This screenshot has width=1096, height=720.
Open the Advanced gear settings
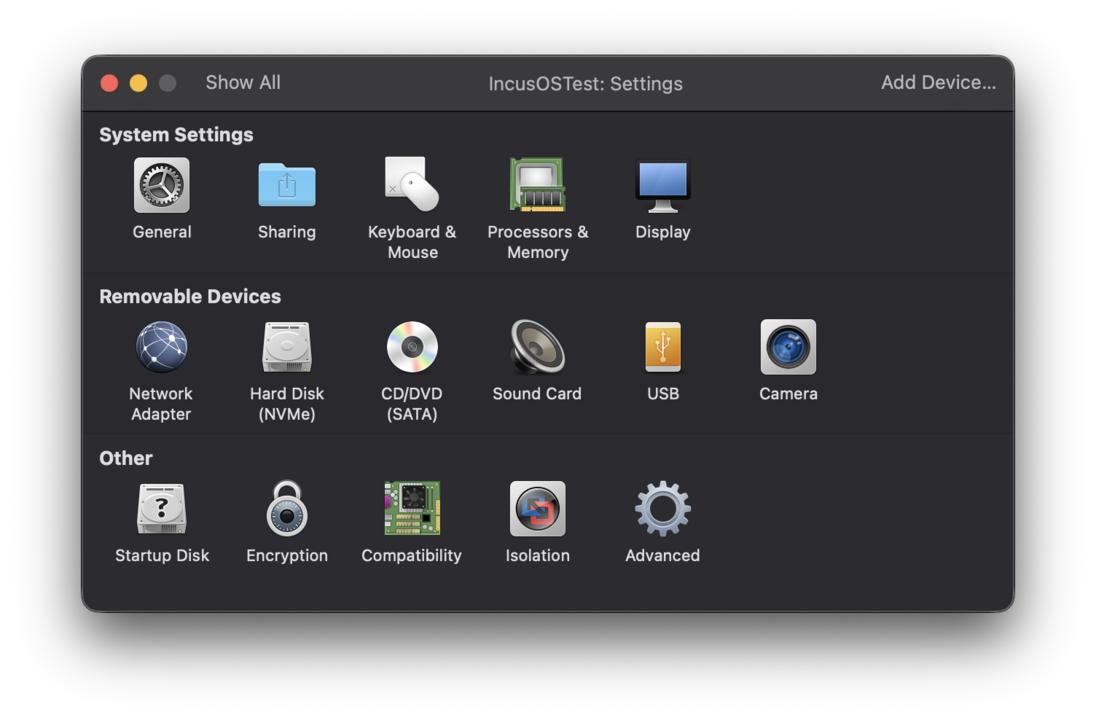(x=662, y=508)
